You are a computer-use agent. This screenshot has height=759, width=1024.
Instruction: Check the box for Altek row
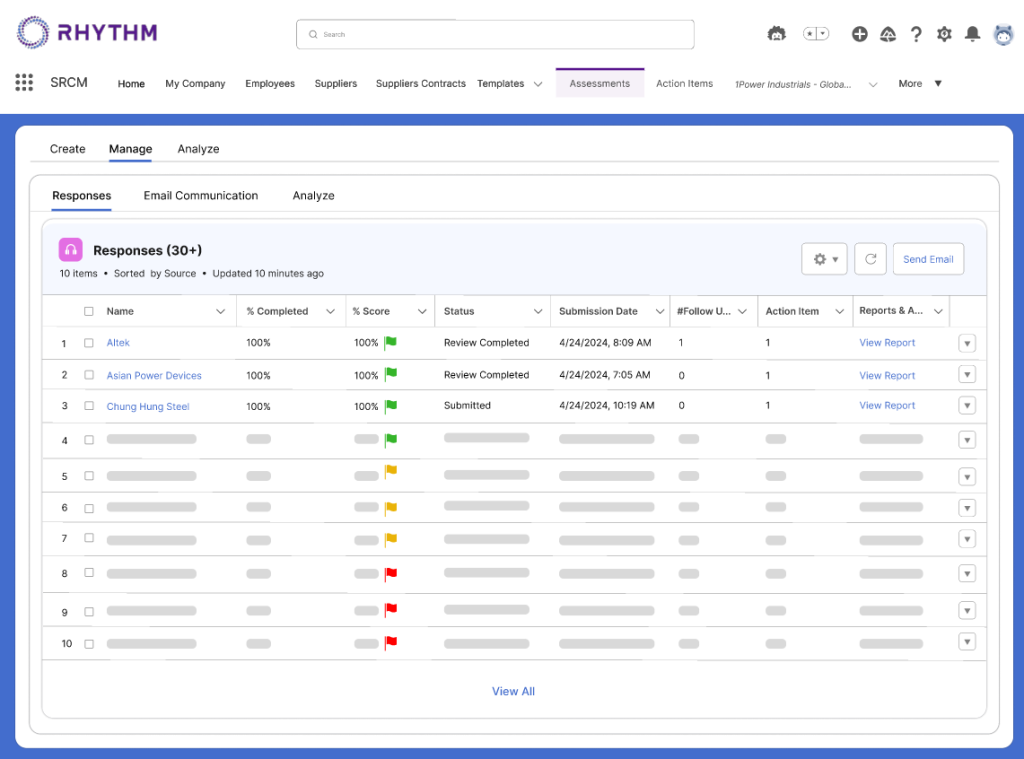coord(89,343)
